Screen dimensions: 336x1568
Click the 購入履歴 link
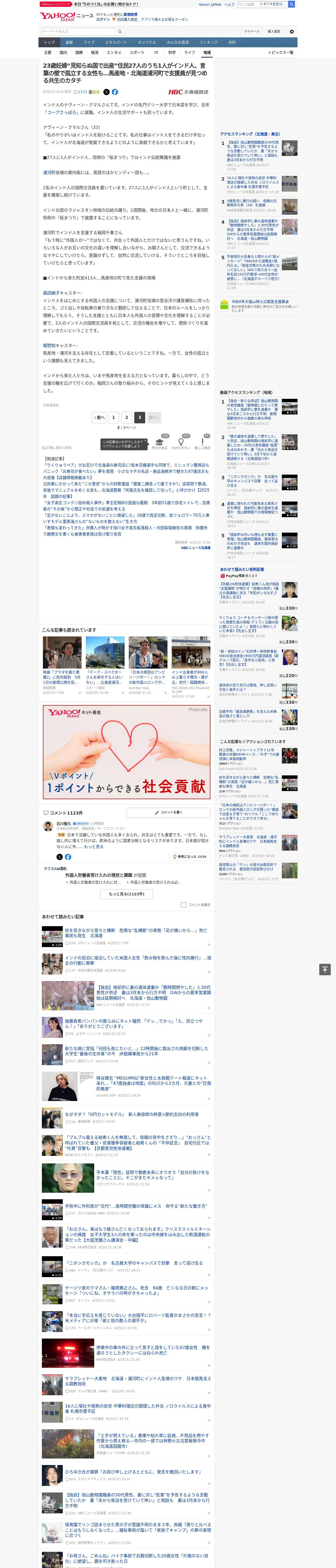[x=274, y=31]
